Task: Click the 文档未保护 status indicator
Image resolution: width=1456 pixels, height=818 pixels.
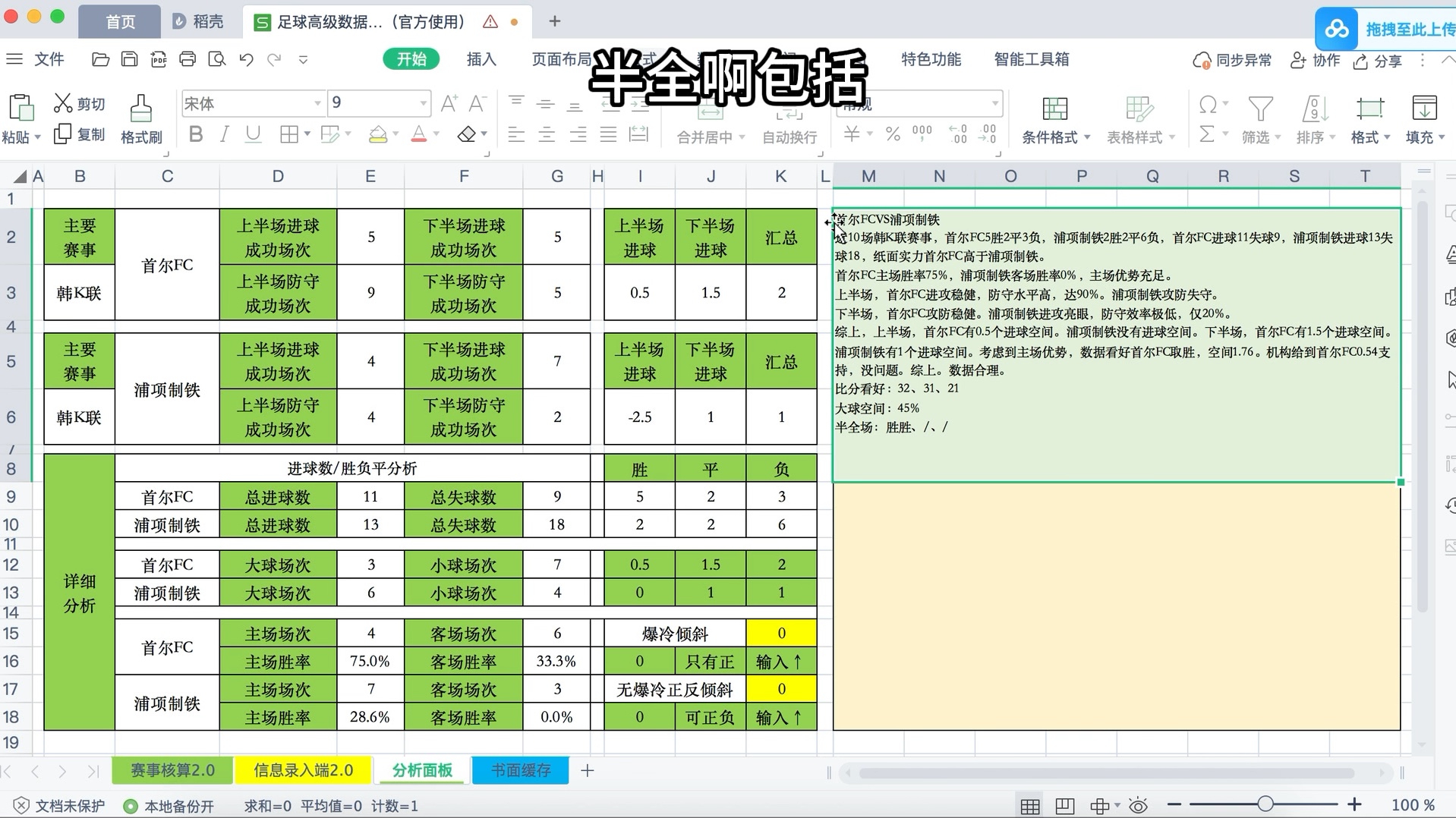Action: [x=60, y=806]
